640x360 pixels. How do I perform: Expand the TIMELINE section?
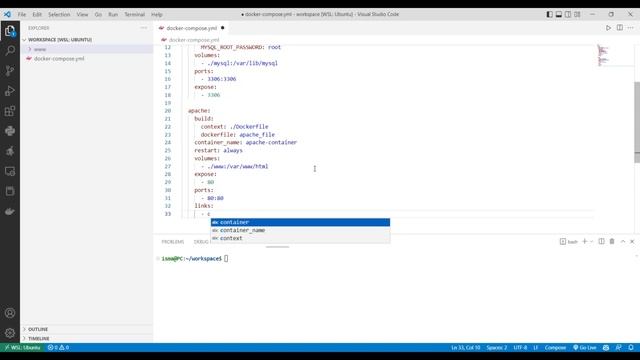point(39,338)
